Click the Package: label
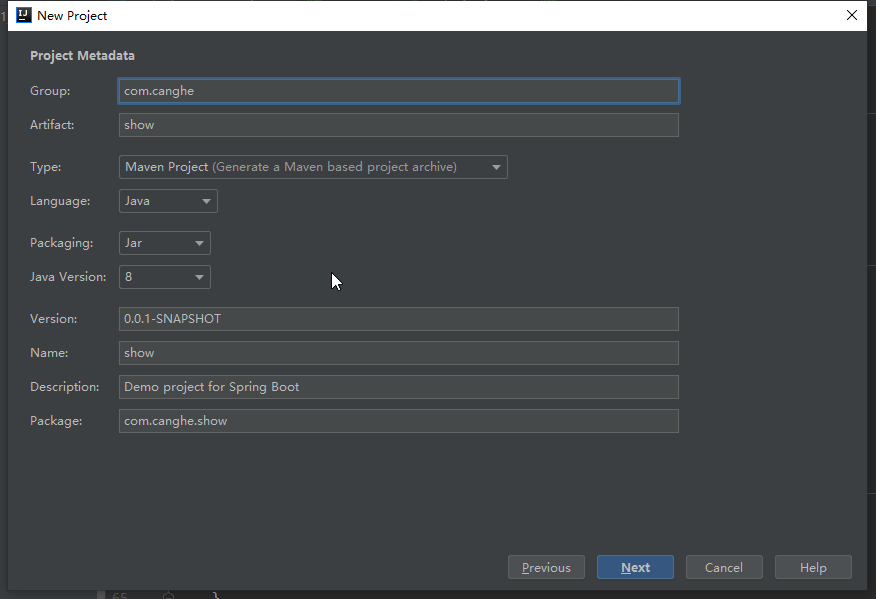 click(56, 421)
